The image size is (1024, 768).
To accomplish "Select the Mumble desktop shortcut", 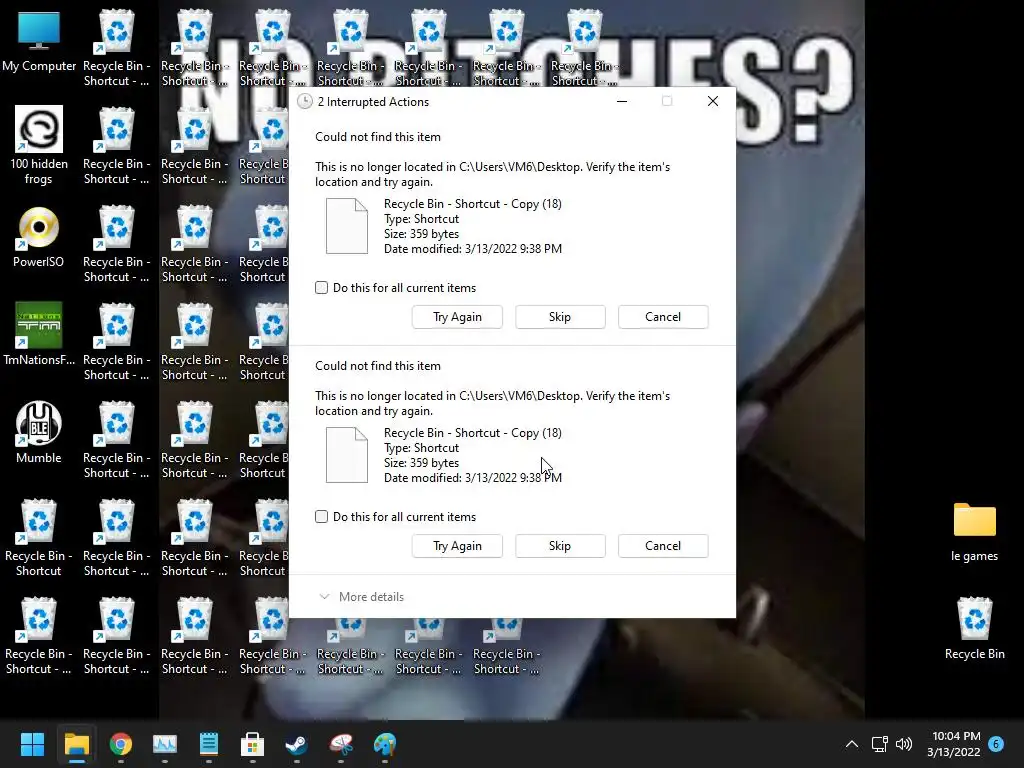I will (39, 432).
